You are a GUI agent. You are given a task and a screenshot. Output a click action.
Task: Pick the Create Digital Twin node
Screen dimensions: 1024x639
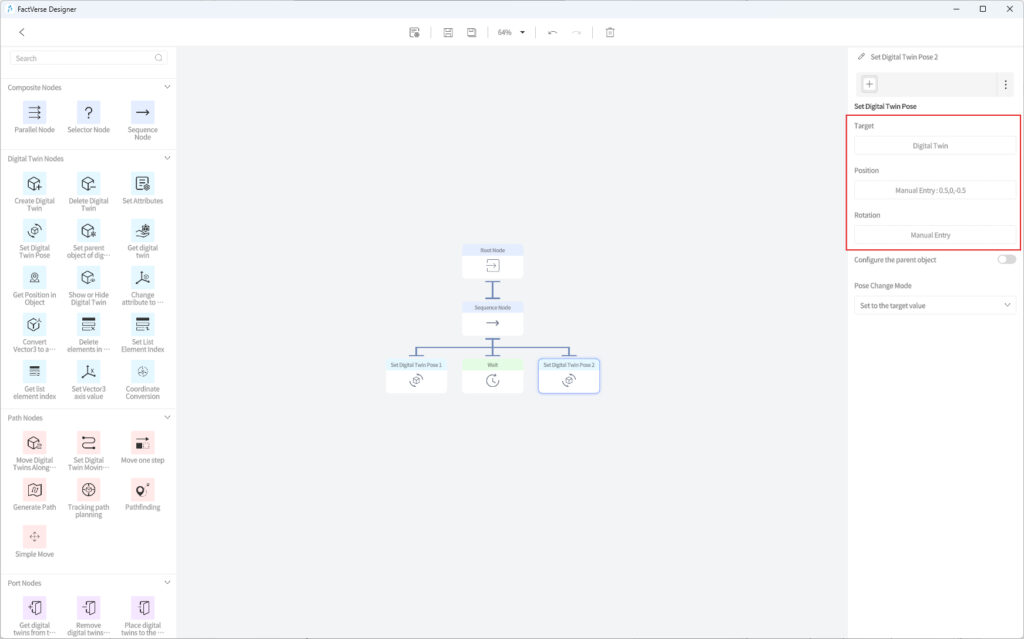(x=35, y=184)
